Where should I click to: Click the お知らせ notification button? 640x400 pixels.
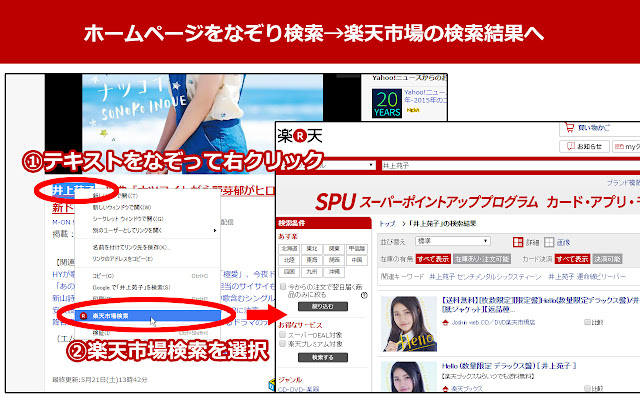point(584,146)
